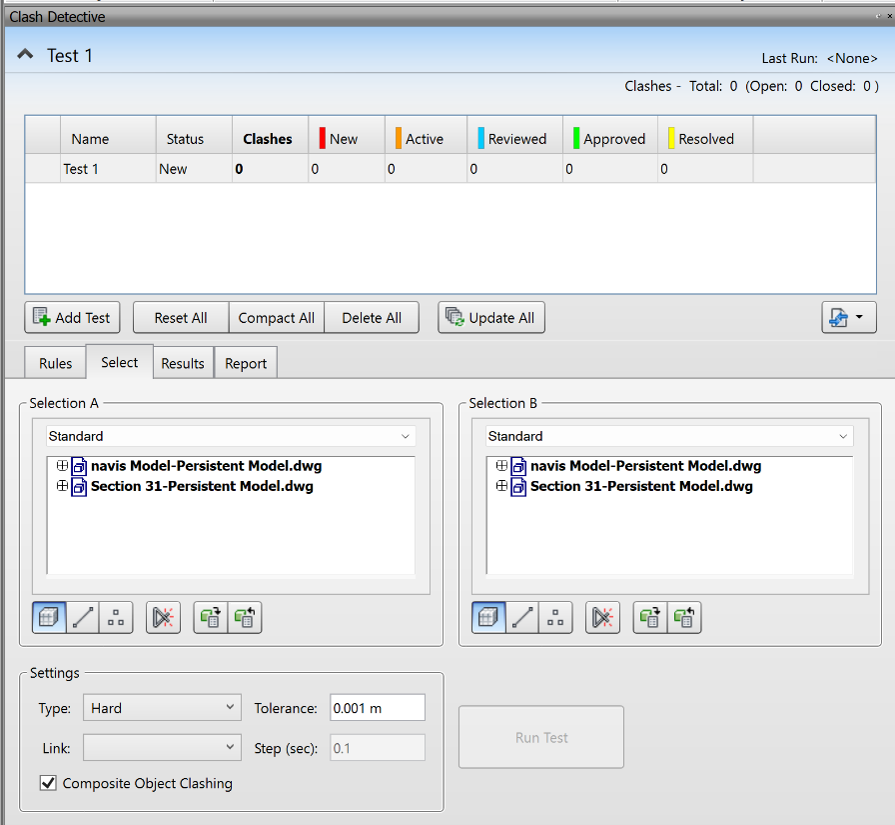Open the Selection B Standard dropdown

[670, 436]
